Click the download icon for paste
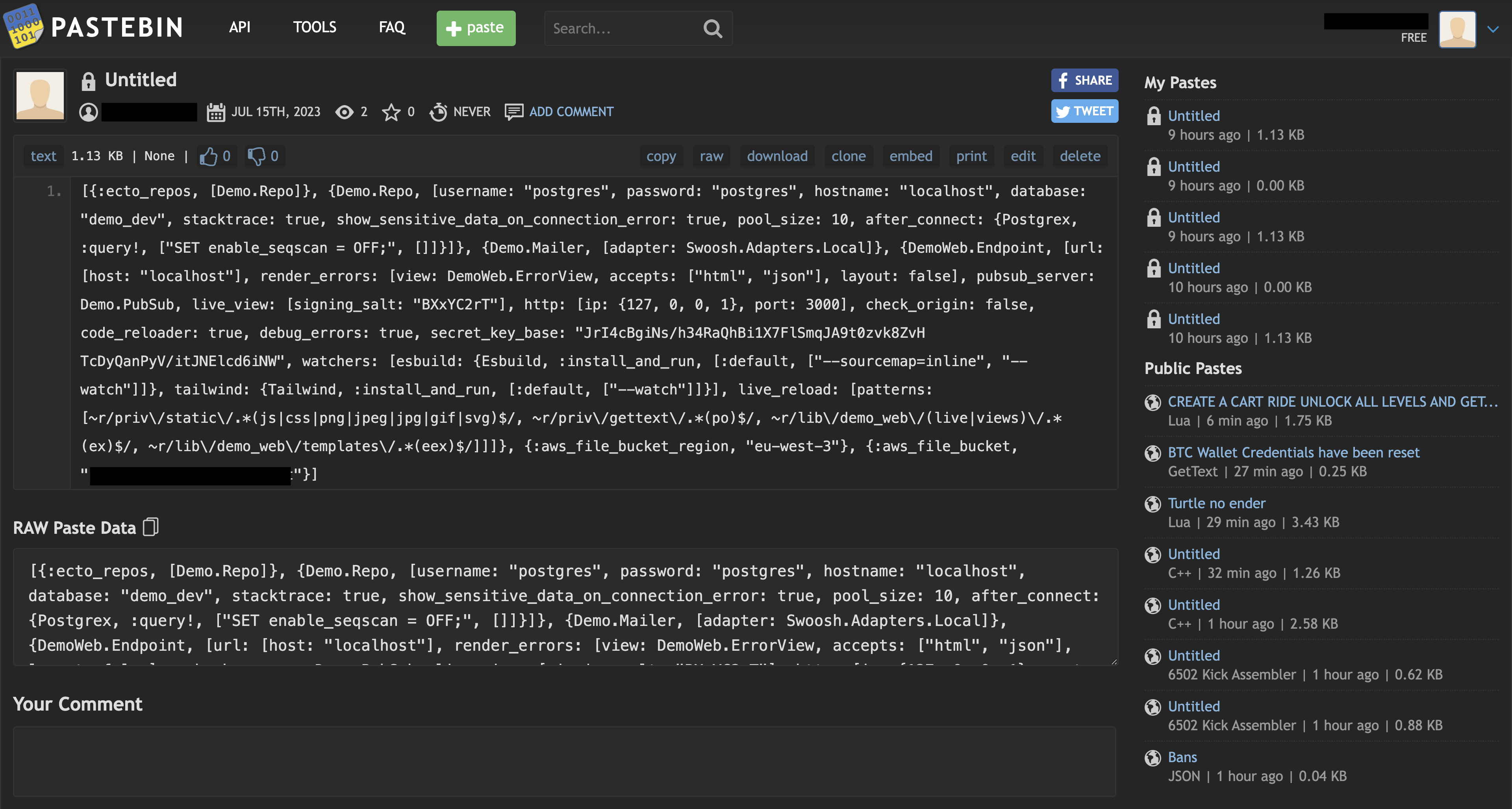 [x=778, y=155]
